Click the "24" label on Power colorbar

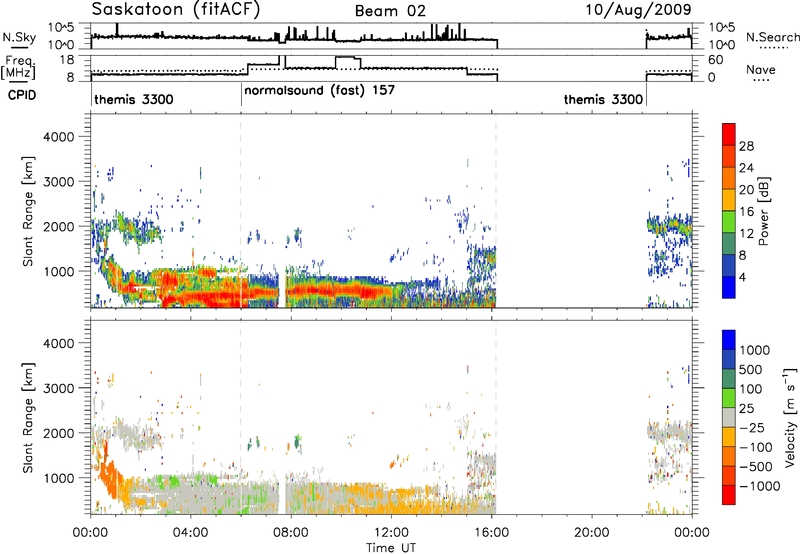[746, 168]
